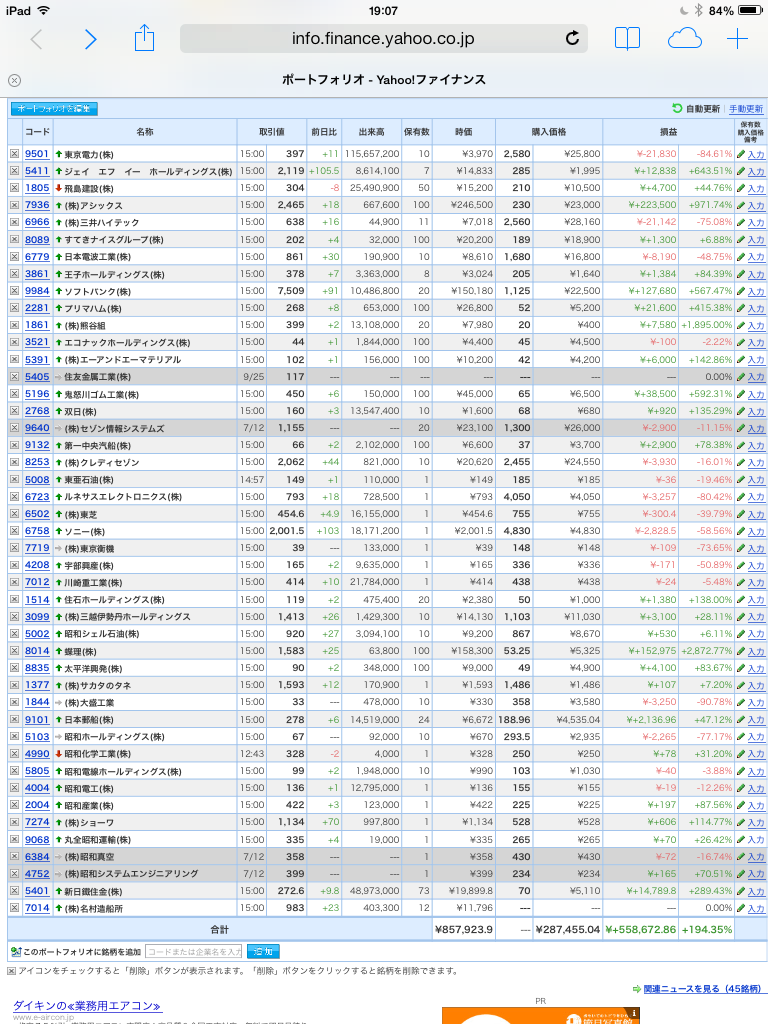Open stock code 9501 link
Viewport: 768px width, 1024px height.
pos(37,154)
